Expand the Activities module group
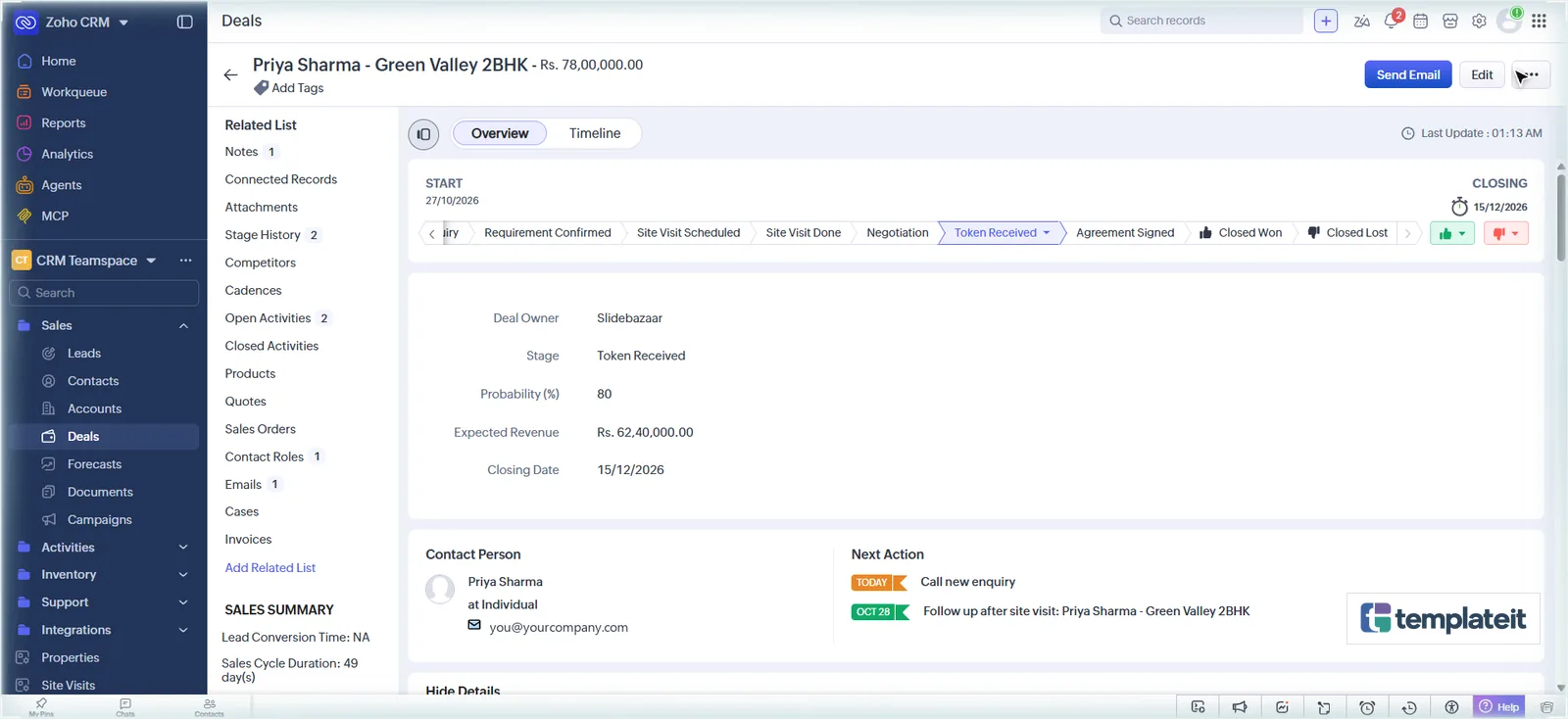Viewport: 1568px width, 719px height. (x=183, y=548)
